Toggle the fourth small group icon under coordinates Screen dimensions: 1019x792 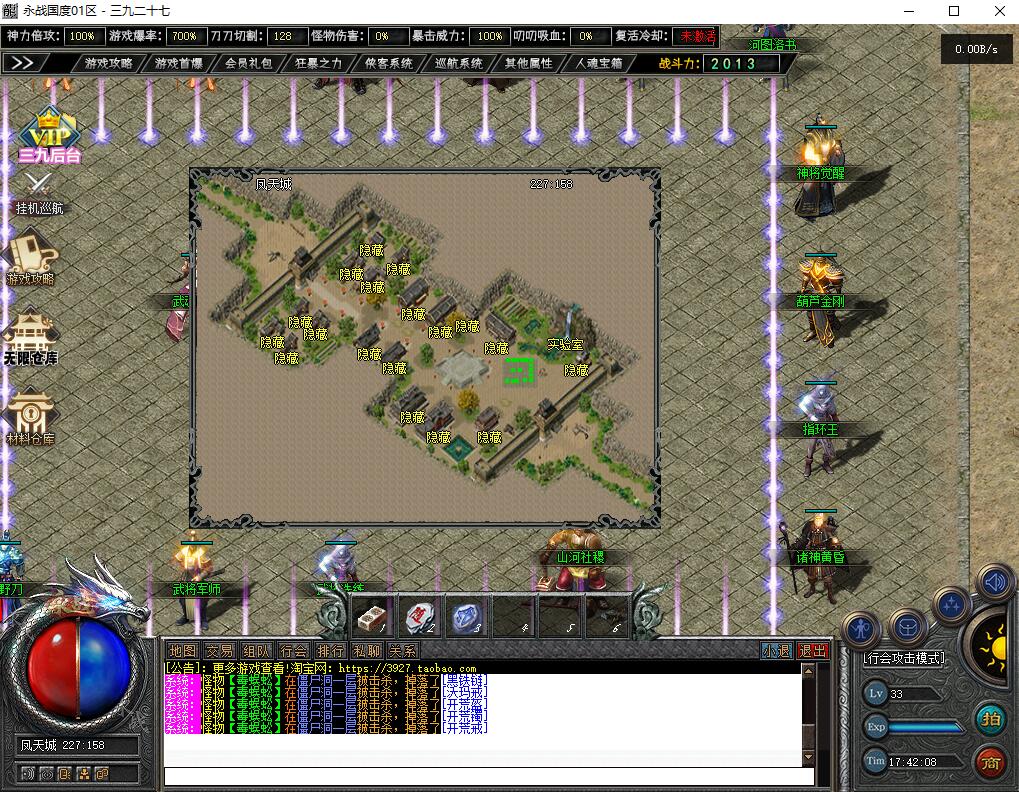point(84,774)
